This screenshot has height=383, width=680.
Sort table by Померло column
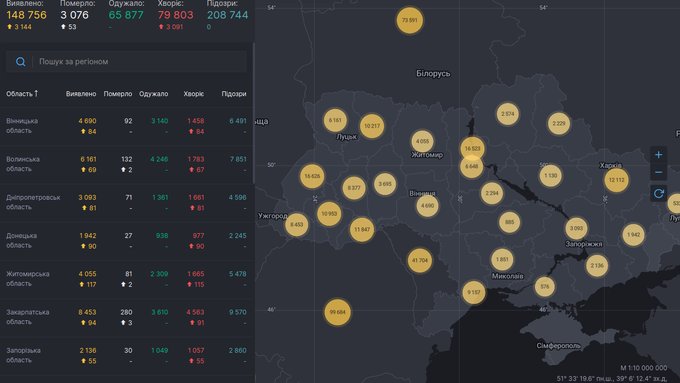pos(118,94)
